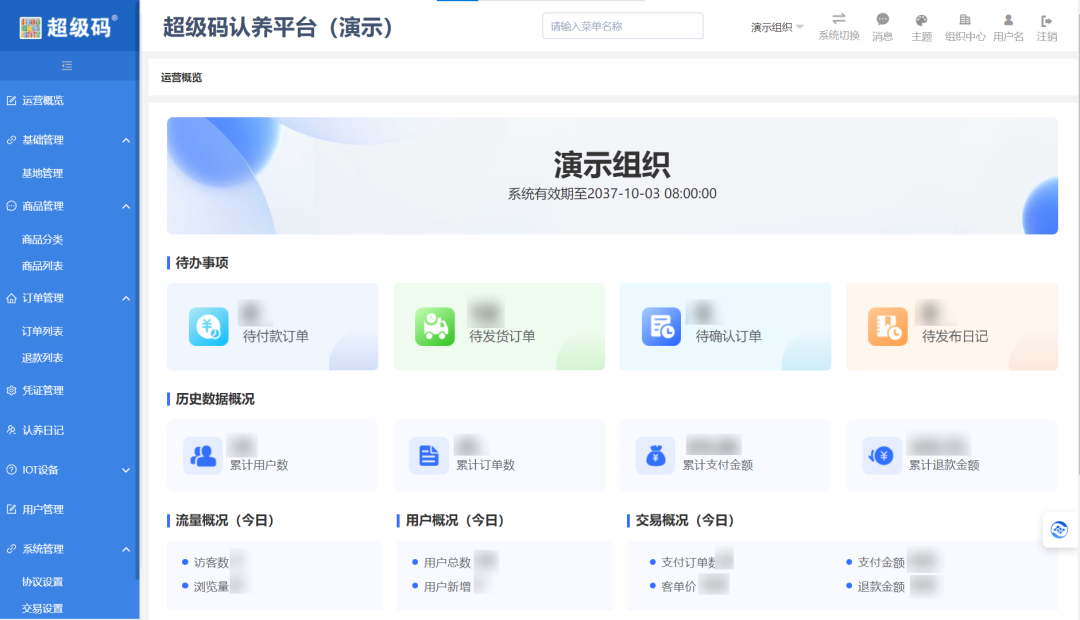
Task: Open the 演示组织 organization dropdown
Action: [777, 27]
